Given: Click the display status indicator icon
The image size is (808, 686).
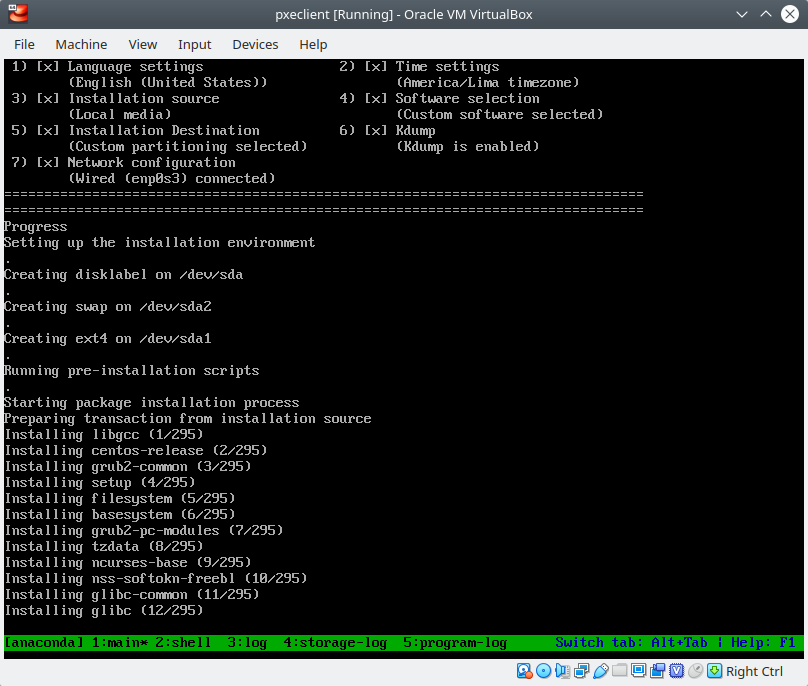Looking at the screenshot, I should tap(638, 671).
